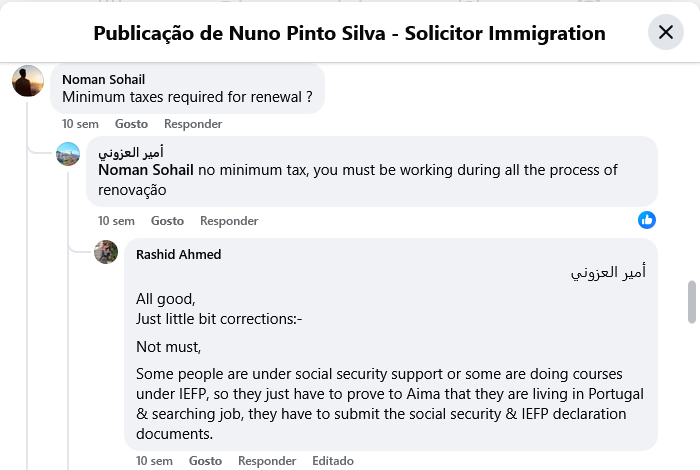Viewport: 700px width, 470px height.
Task: Click the blue like reaction icon
Action: [647, 220]
